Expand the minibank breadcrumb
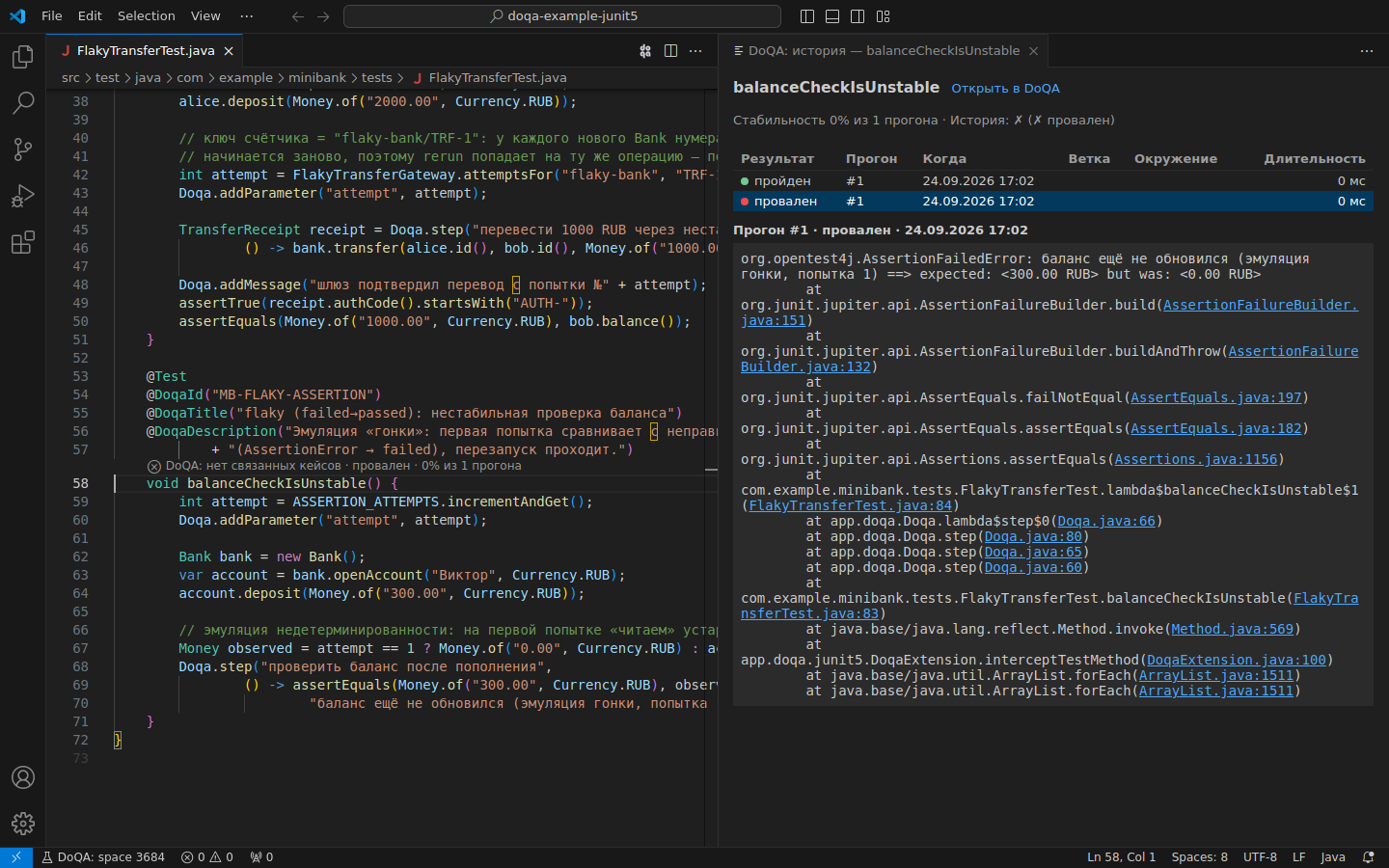Screen dimensions: 1389x868 (x=317, y=78)
